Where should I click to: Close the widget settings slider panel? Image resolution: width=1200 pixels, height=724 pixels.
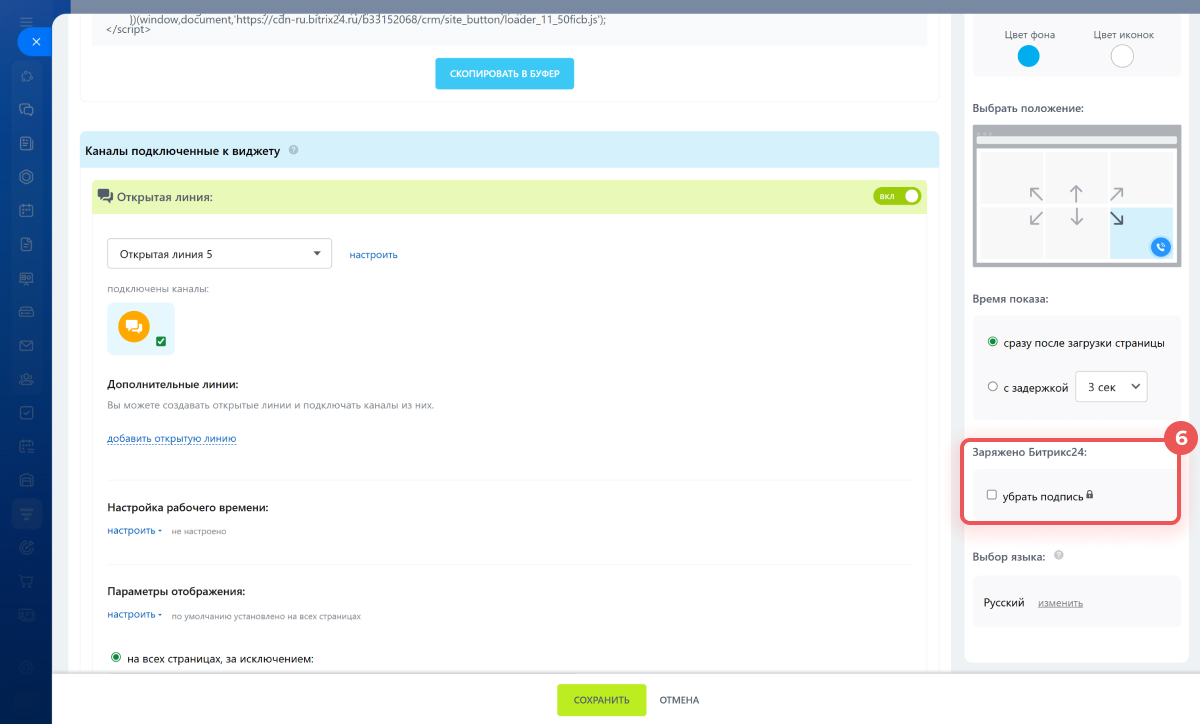pyautogui.click(x=35, y=42)
